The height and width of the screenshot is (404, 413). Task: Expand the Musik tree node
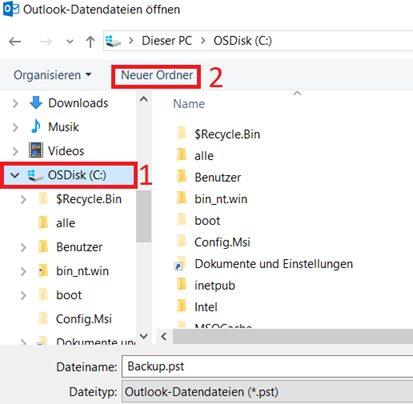(15, 127)
